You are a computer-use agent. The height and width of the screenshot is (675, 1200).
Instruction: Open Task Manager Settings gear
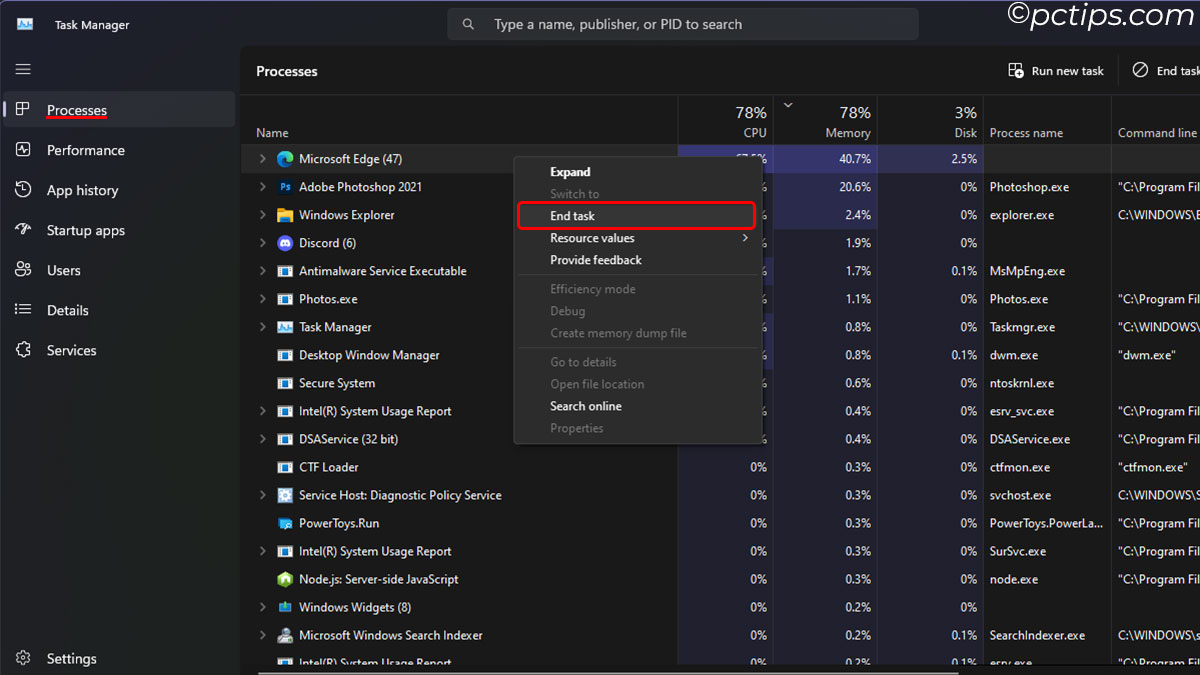[22, 658]
